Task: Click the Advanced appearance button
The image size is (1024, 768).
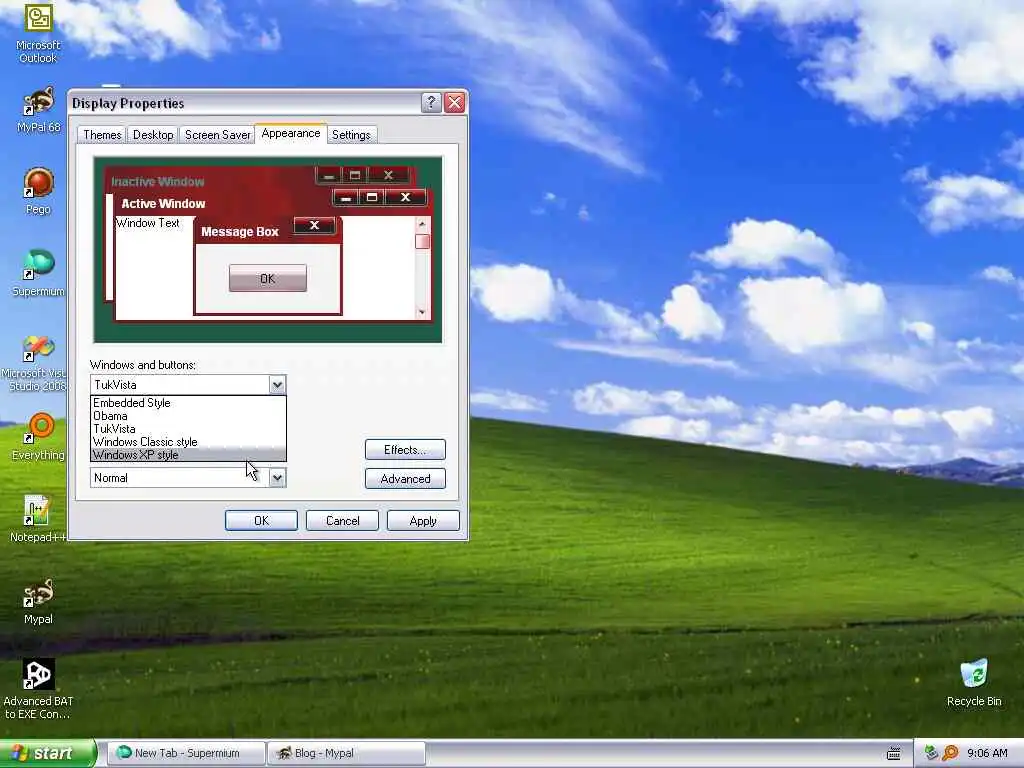Action: click(405, 479)
